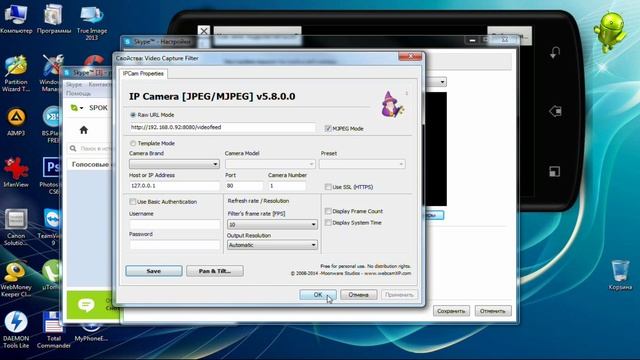
Task: Open Partition Wizard desktop shortcut
Action: (16, 73)
